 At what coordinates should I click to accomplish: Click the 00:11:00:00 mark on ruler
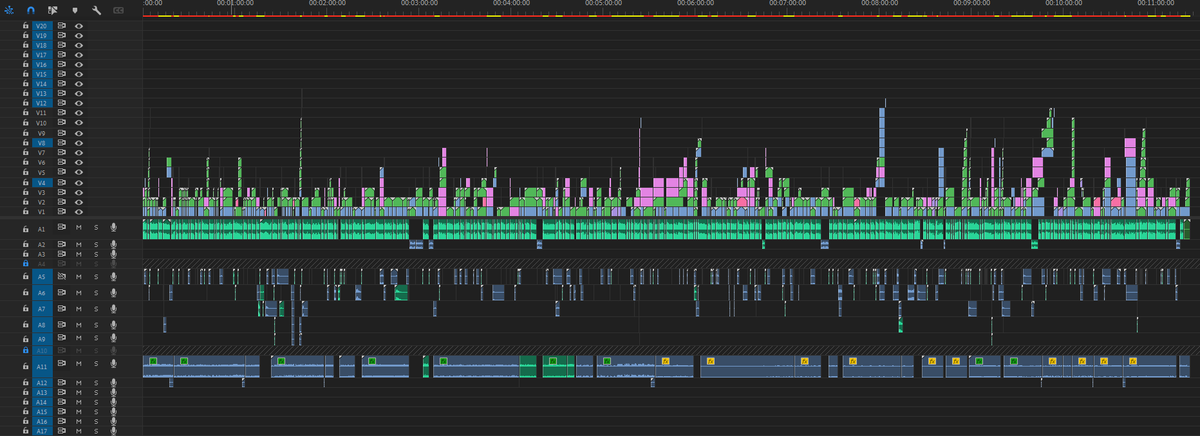click(1156, 4)
